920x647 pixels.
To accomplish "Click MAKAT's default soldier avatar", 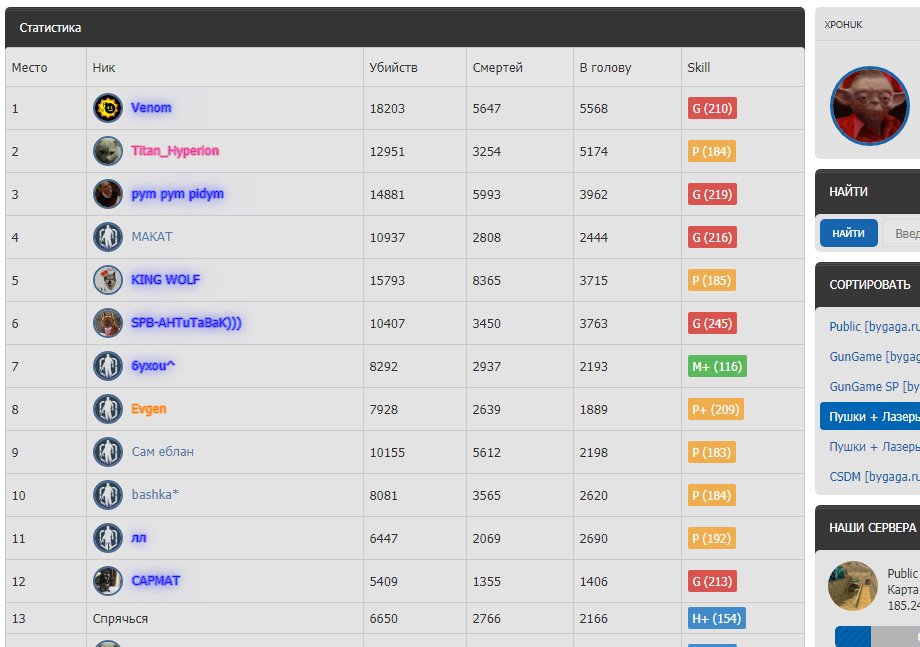I will click(107, 237).
